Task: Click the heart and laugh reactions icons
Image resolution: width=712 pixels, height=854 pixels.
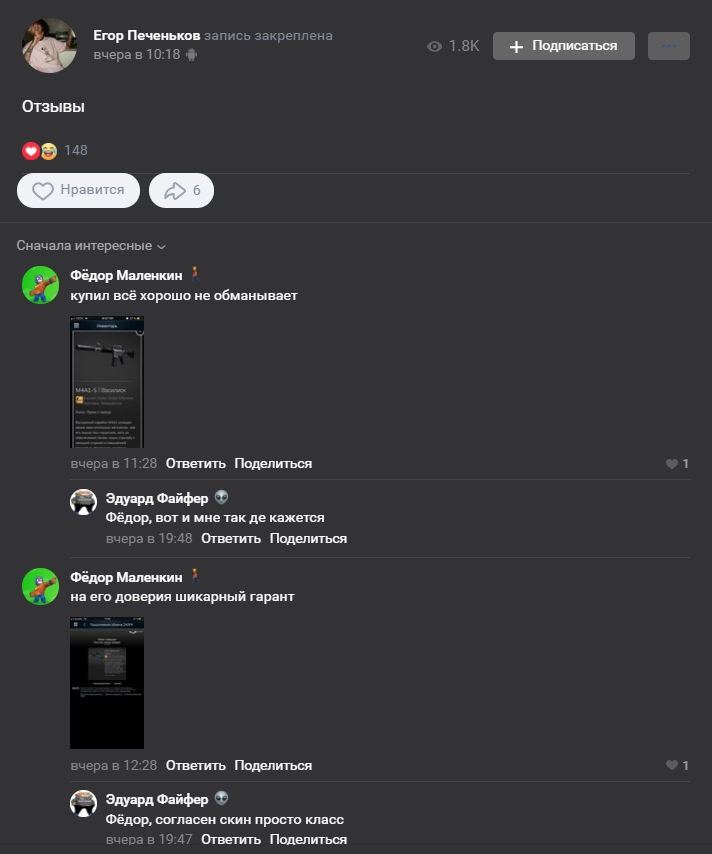Action: pos(40,151)
